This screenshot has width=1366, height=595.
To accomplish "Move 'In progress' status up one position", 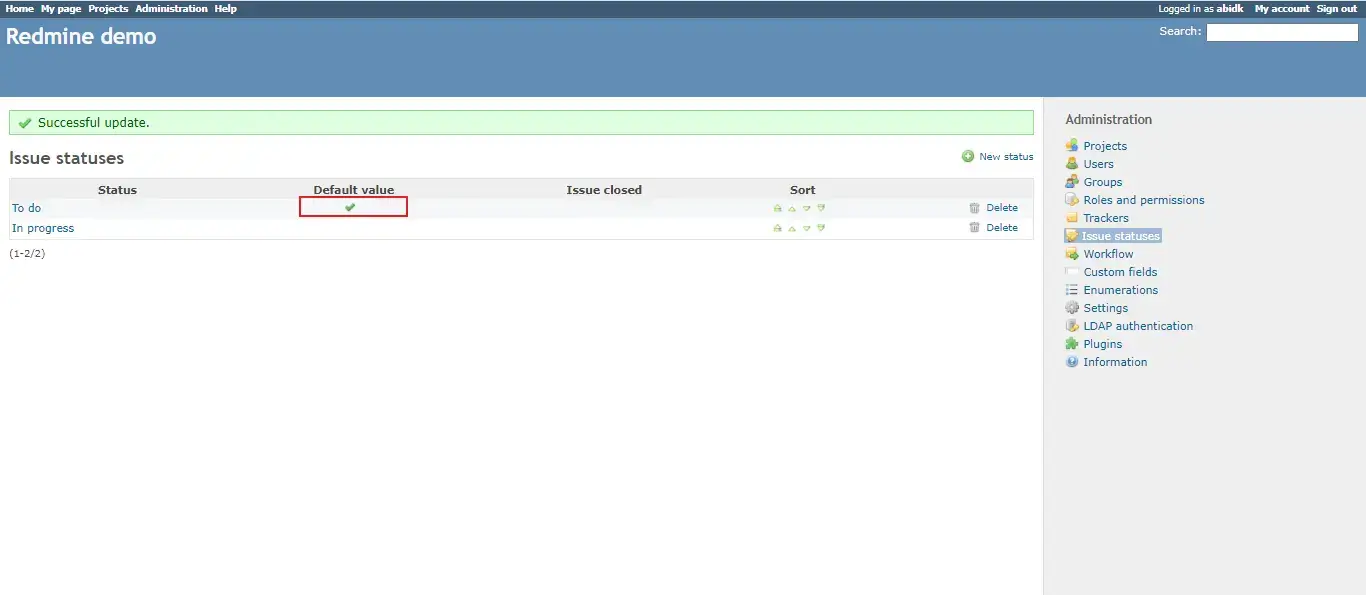I will tap(792, 228).
